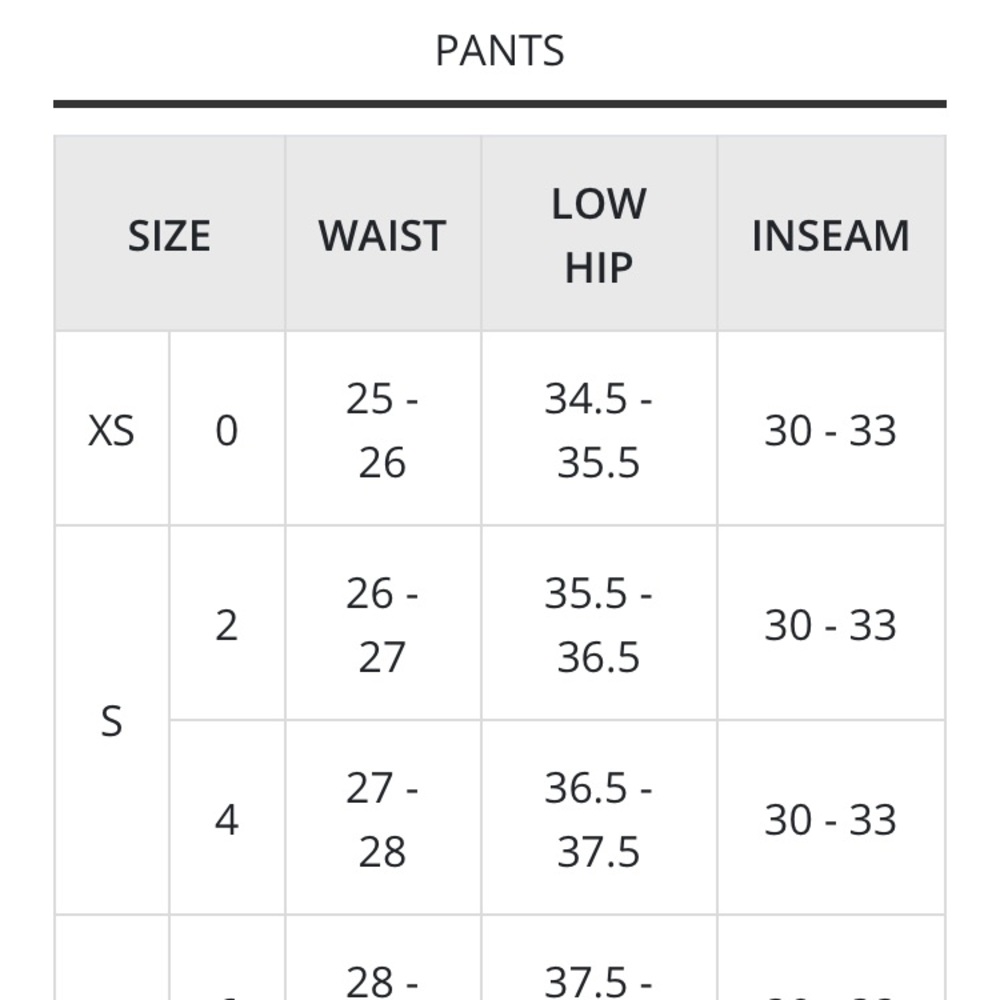This screenshot has height=1000, width=1000.
Task: Click the size 2 cell
Action: coord(227,623)
